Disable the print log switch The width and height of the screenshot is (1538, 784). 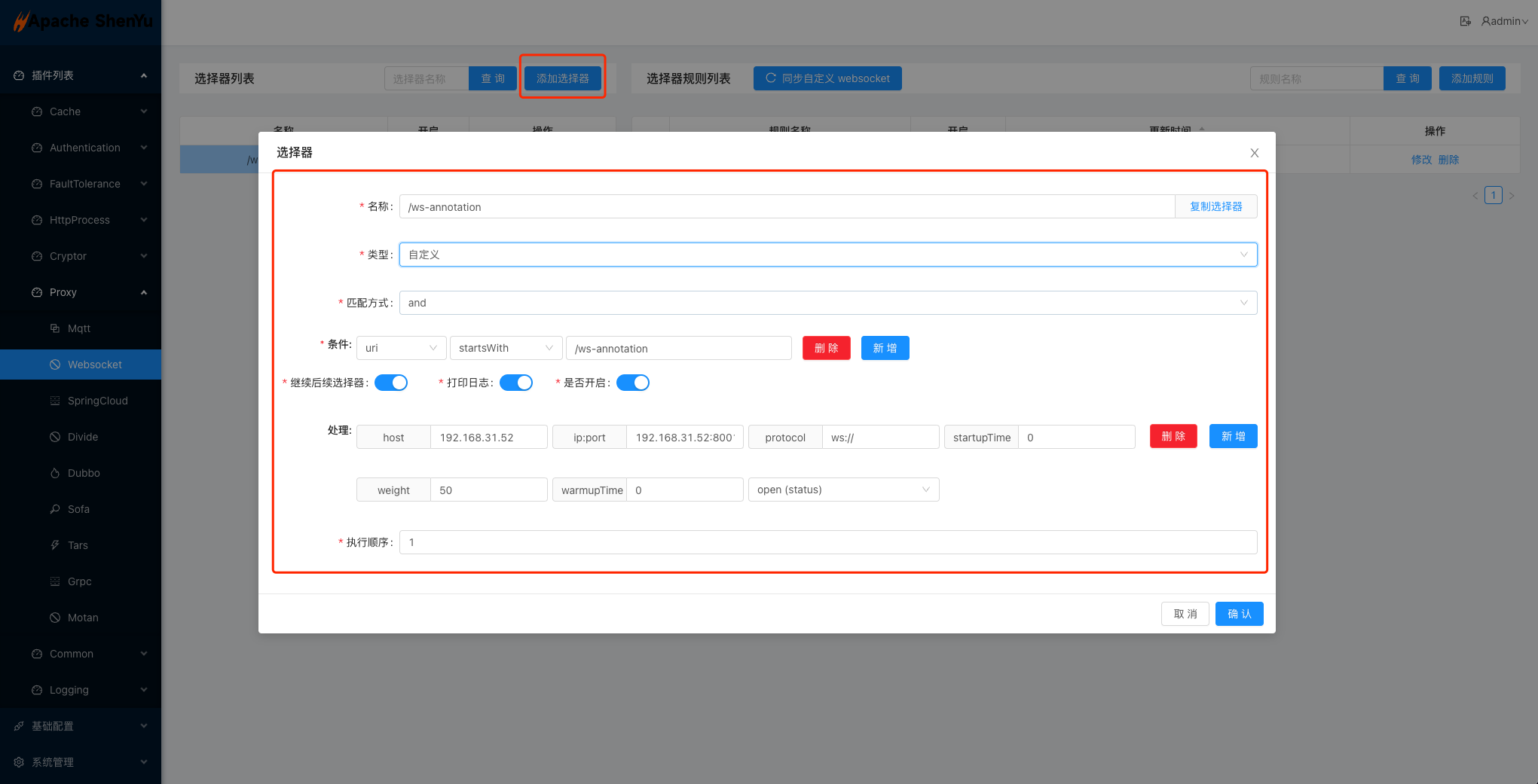(x=516, y=383)
